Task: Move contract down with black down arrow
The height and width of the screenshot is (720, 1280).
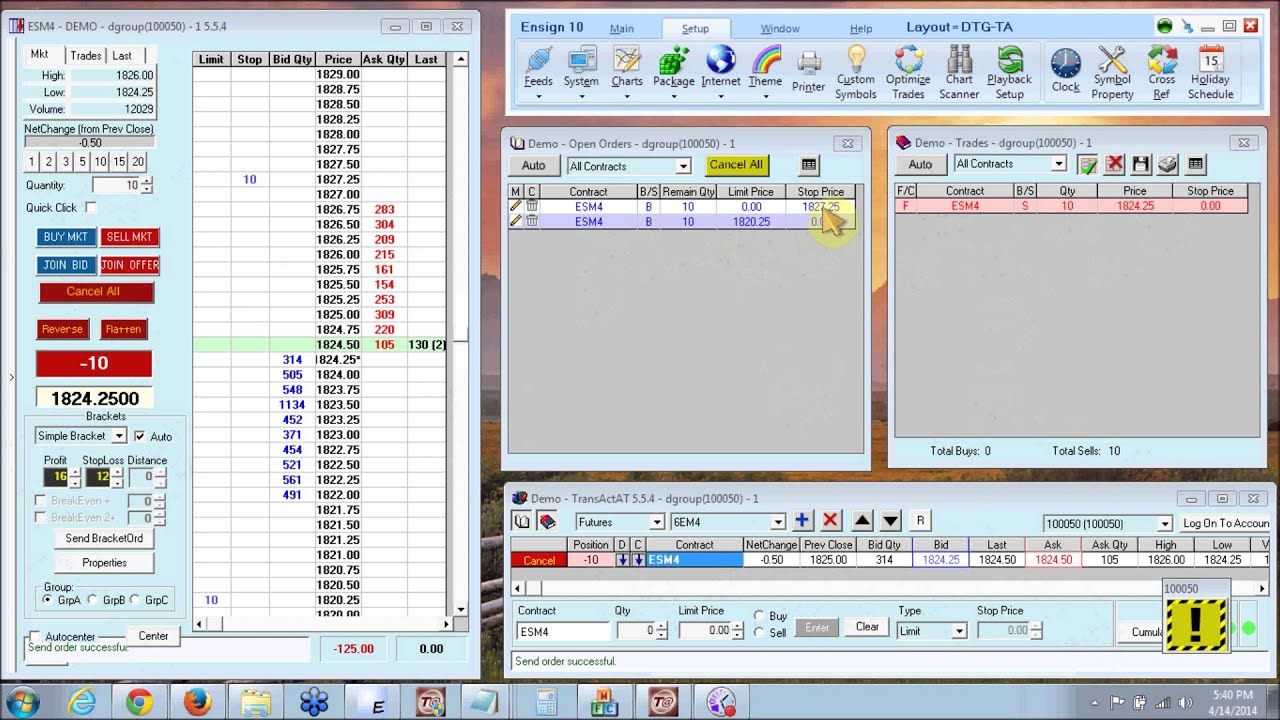Action: 890,520
